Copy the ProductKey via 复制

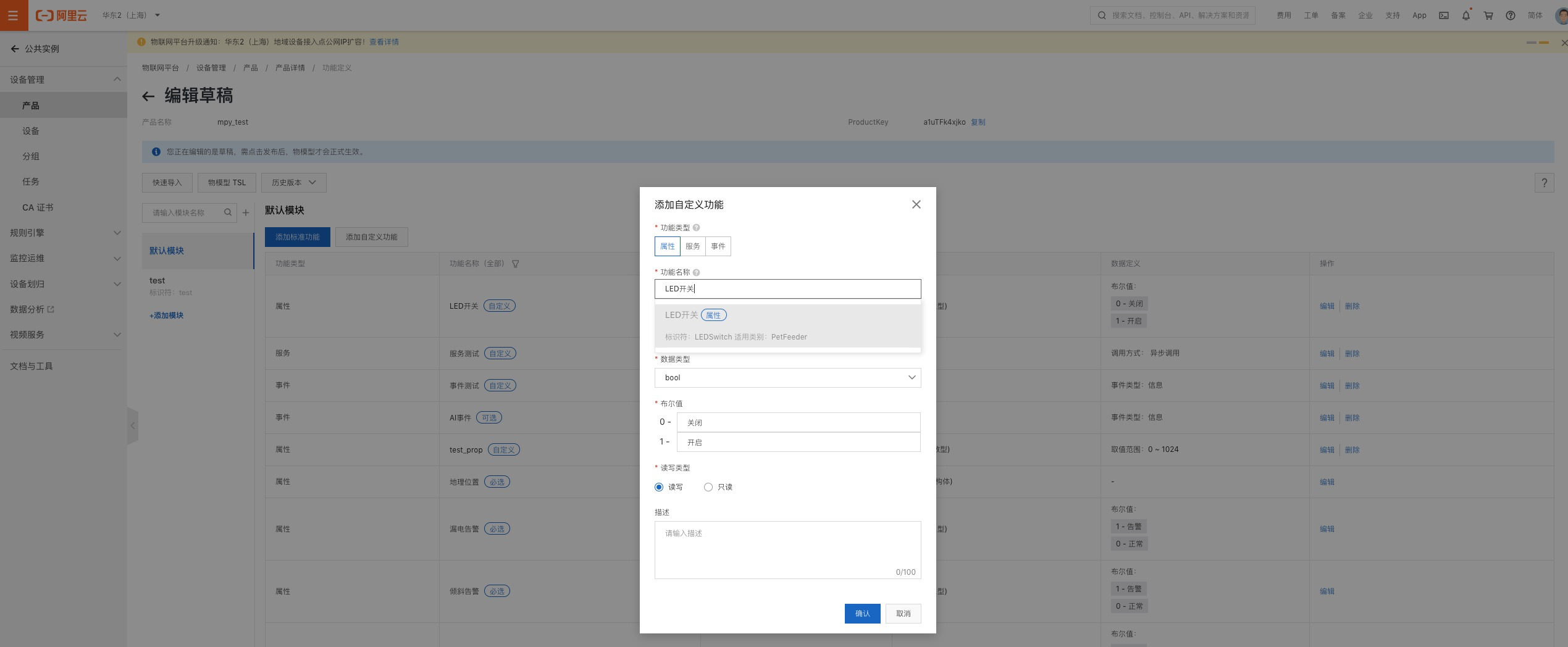[978, 122]
